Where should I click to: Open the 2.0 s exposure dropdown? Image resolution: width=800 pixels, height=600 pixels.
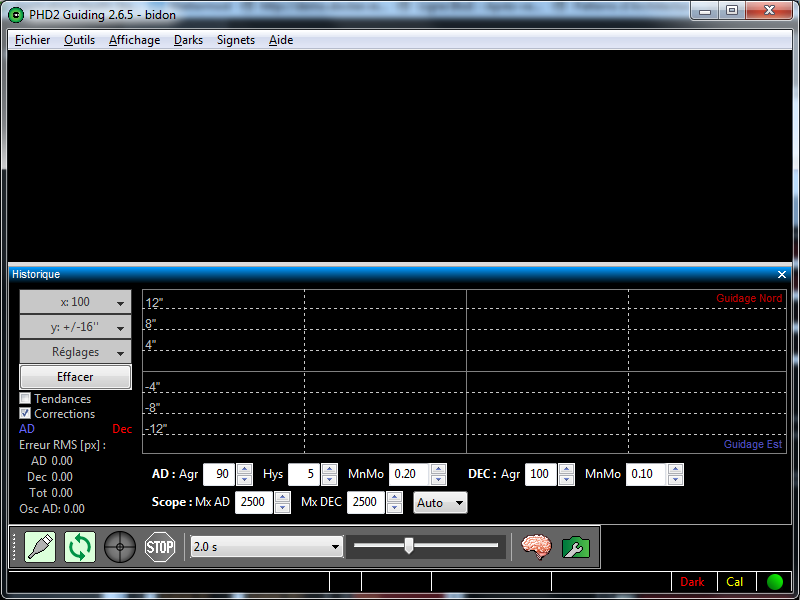[x=266, y=547]
